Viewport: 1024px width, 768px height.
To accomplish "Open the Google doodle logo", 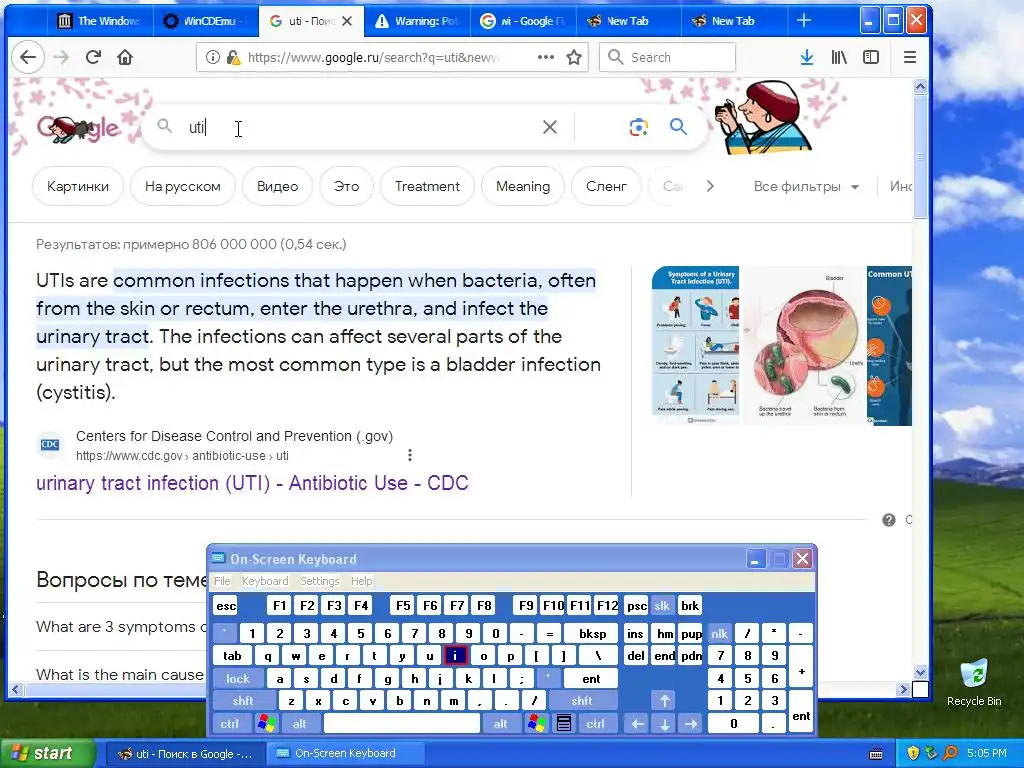I will tap(78, 129).
